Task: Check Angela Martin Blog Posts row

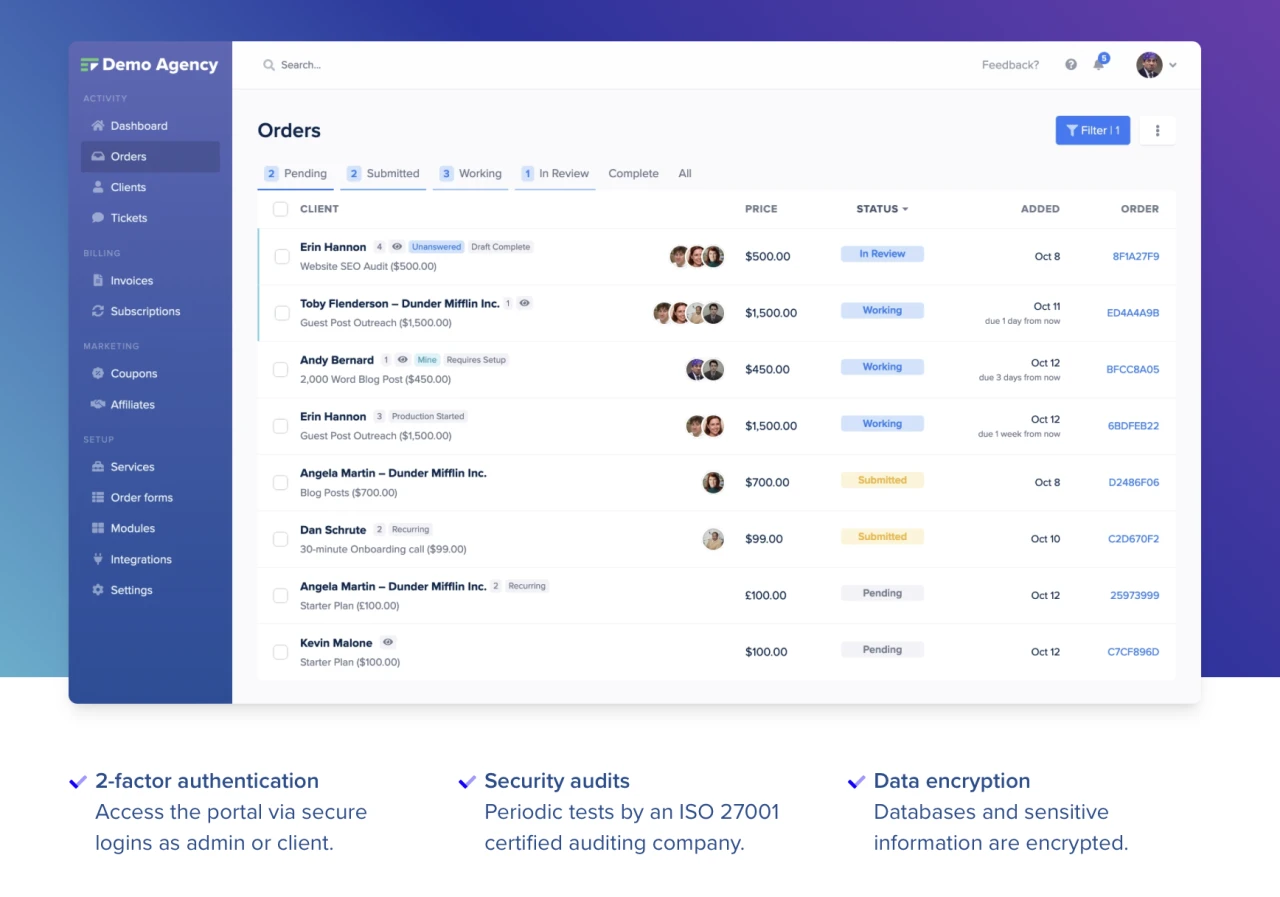Action: tap(281, 482)
